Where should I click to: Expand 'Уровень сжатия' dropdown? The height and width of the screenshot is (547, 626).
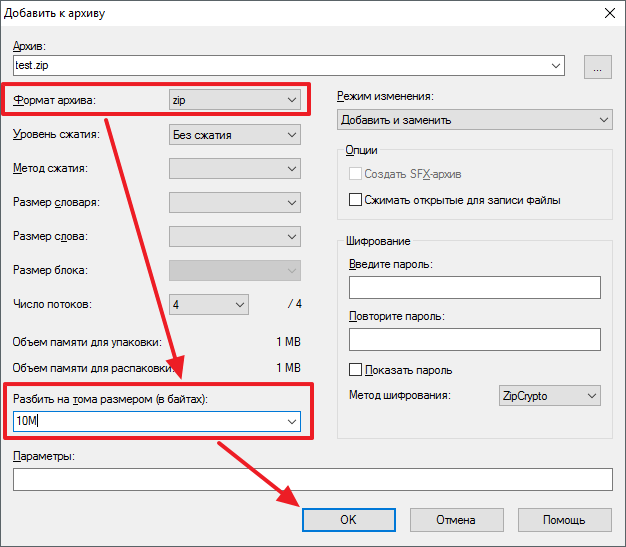click(235, 135)
